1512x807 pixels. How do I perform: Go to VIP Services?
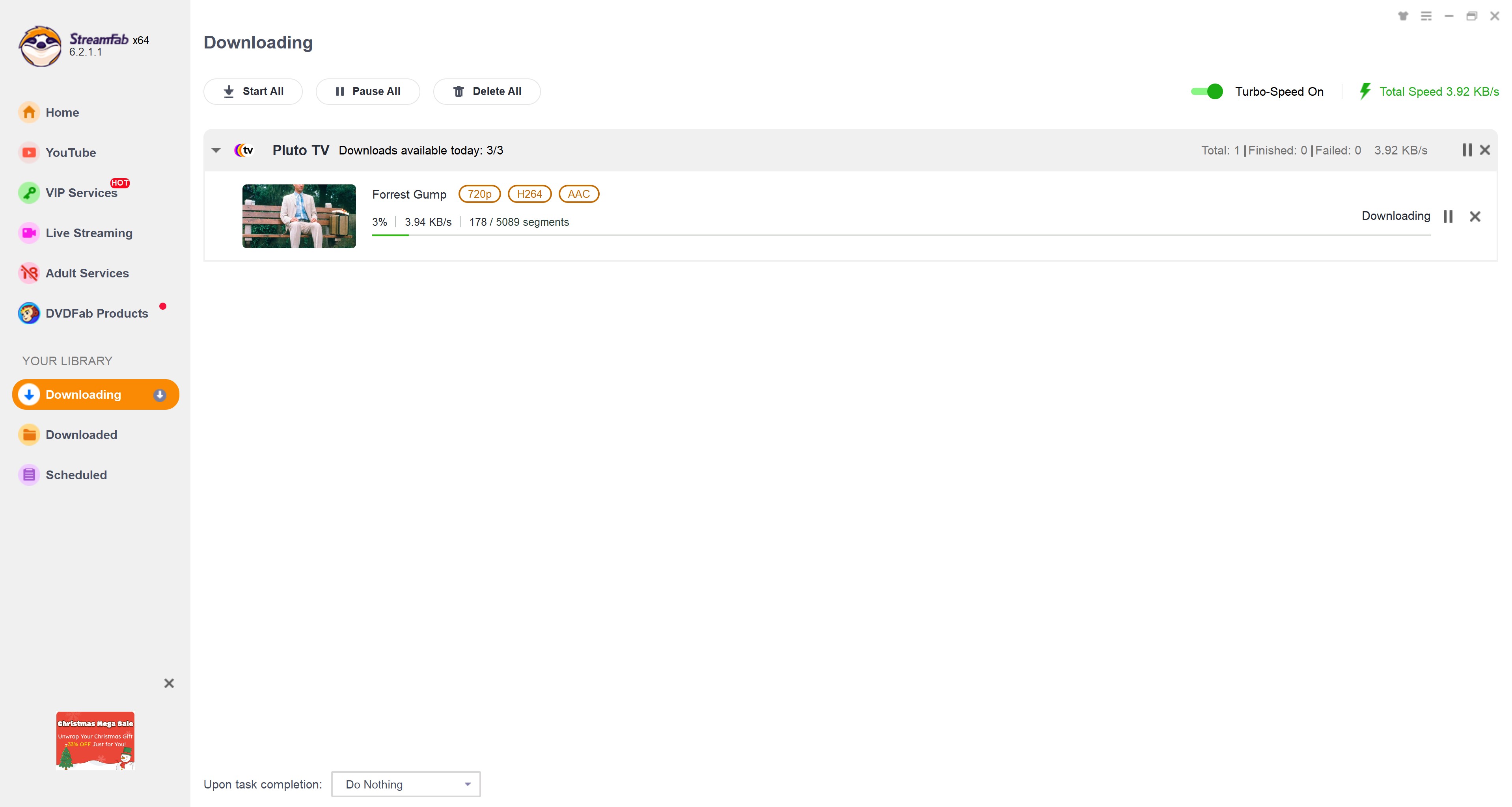click(81, 192)
